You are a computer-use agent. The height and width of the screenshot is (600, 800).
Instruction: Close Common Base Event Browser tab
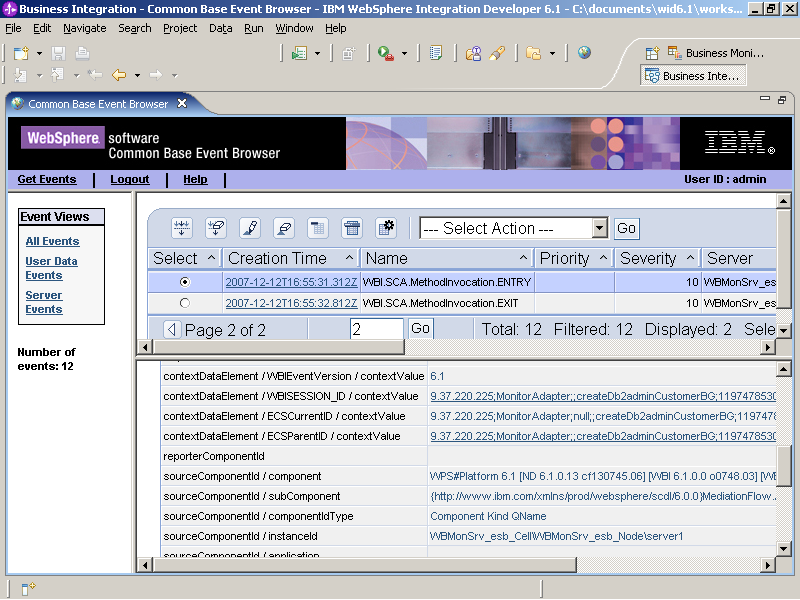(x=182, y=104)
